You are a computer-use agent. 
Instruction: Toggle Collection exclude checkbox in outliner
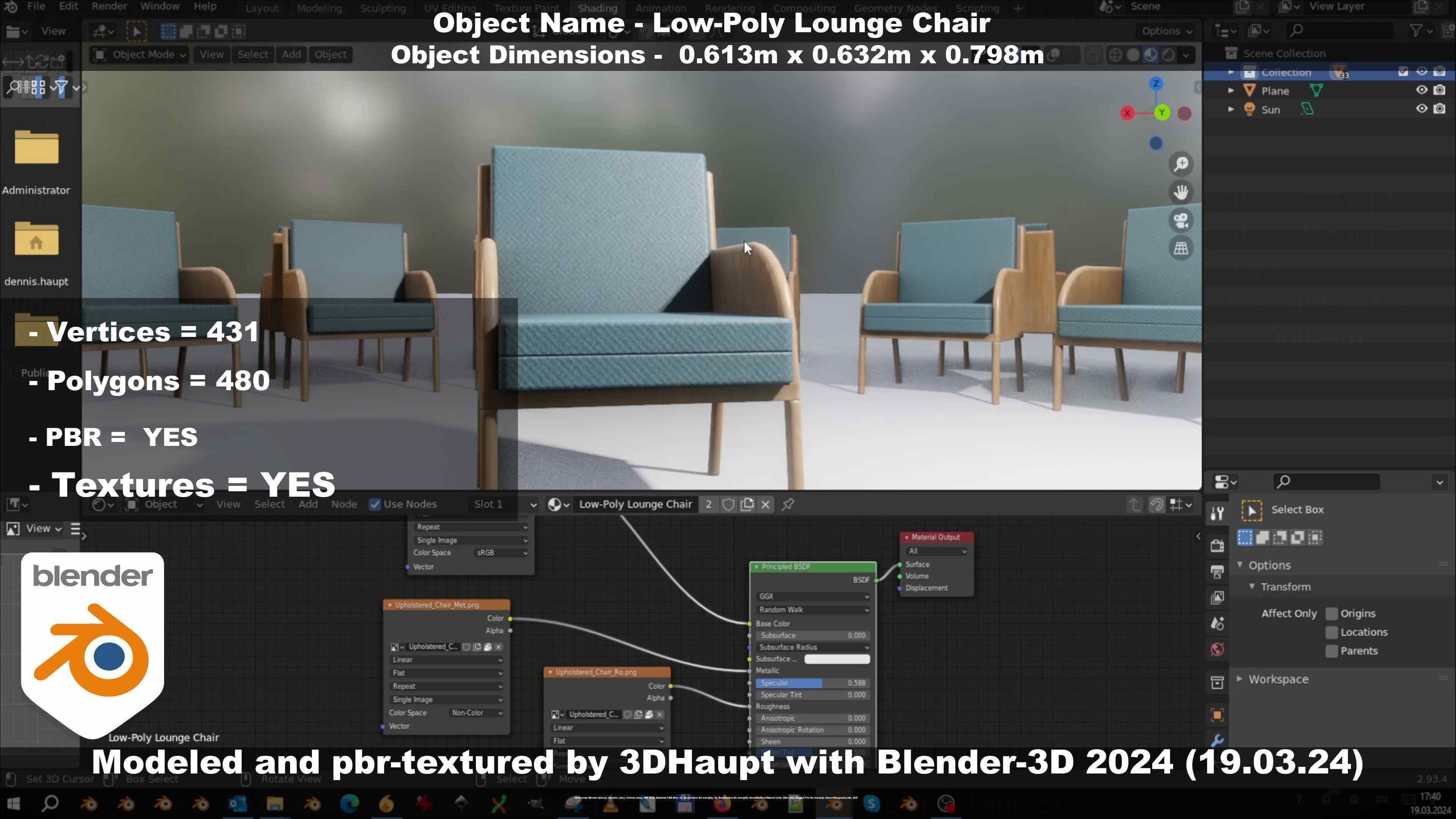point(1403,71)
